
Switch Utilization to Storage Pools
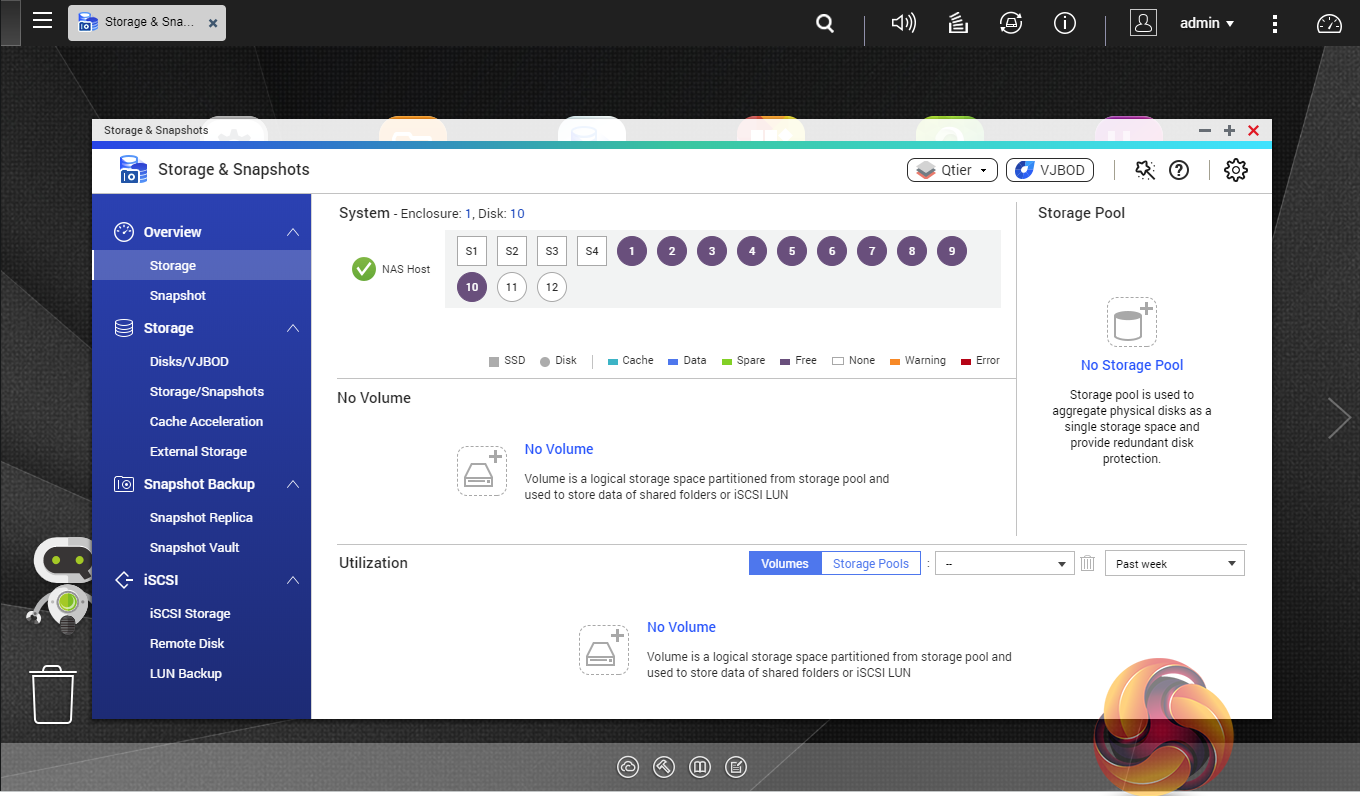[x=871, y=564]
